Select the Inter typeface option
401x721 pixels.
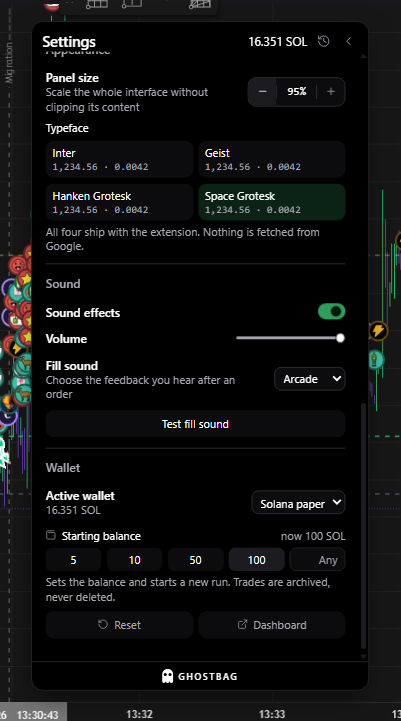point(120,159)
